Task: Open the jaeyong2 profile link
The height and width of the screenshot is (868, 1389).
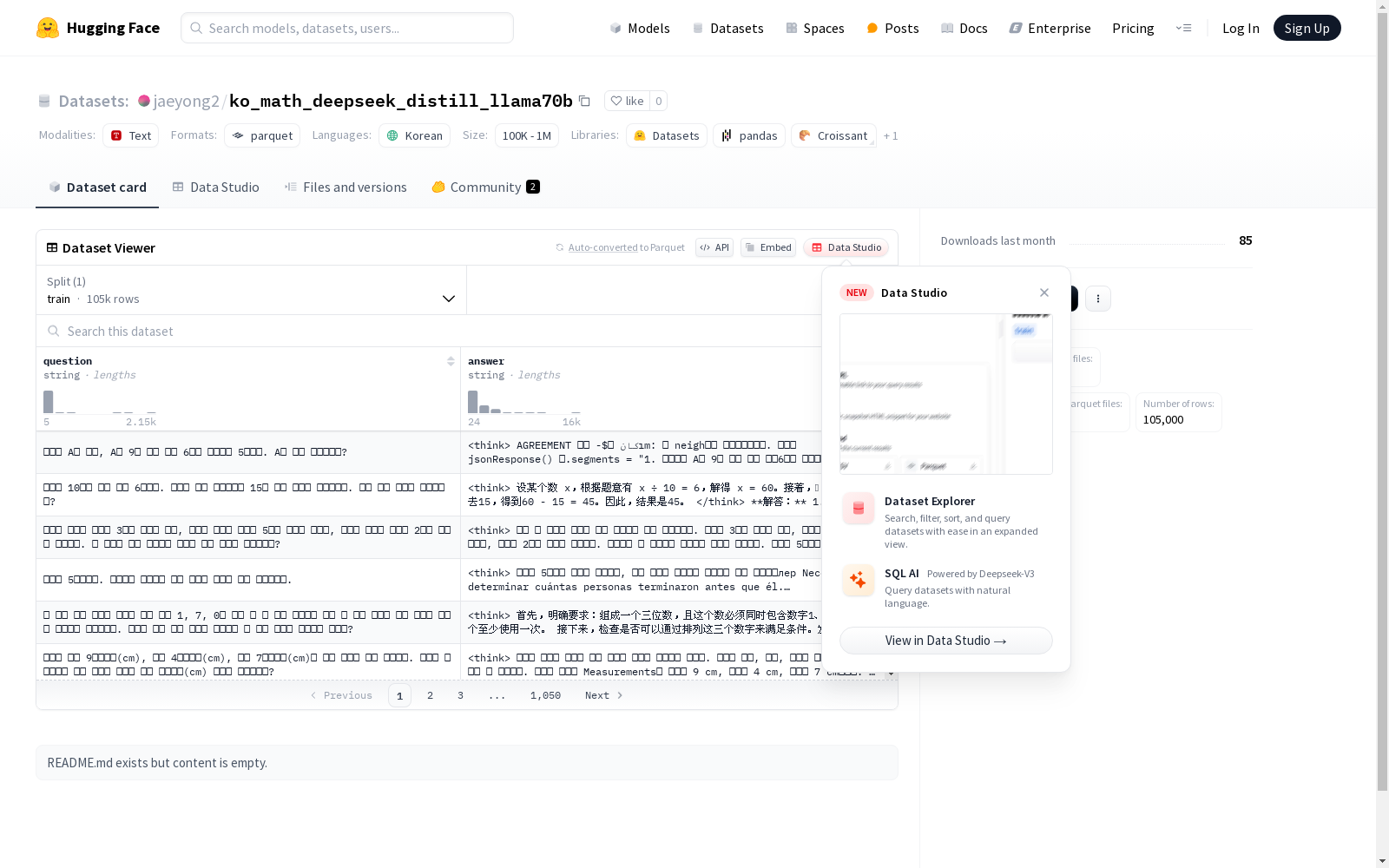Action: click(187, 101)
